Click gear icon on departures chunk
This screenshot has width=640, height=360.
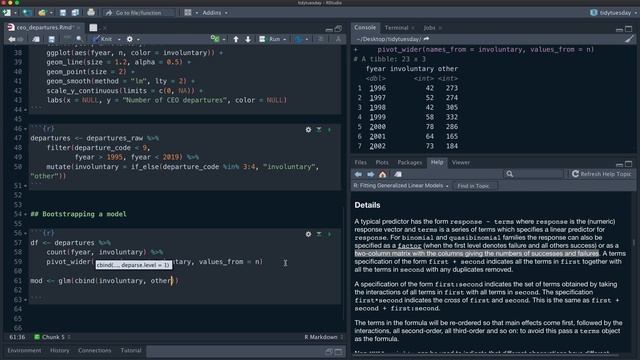pos(308,130)
